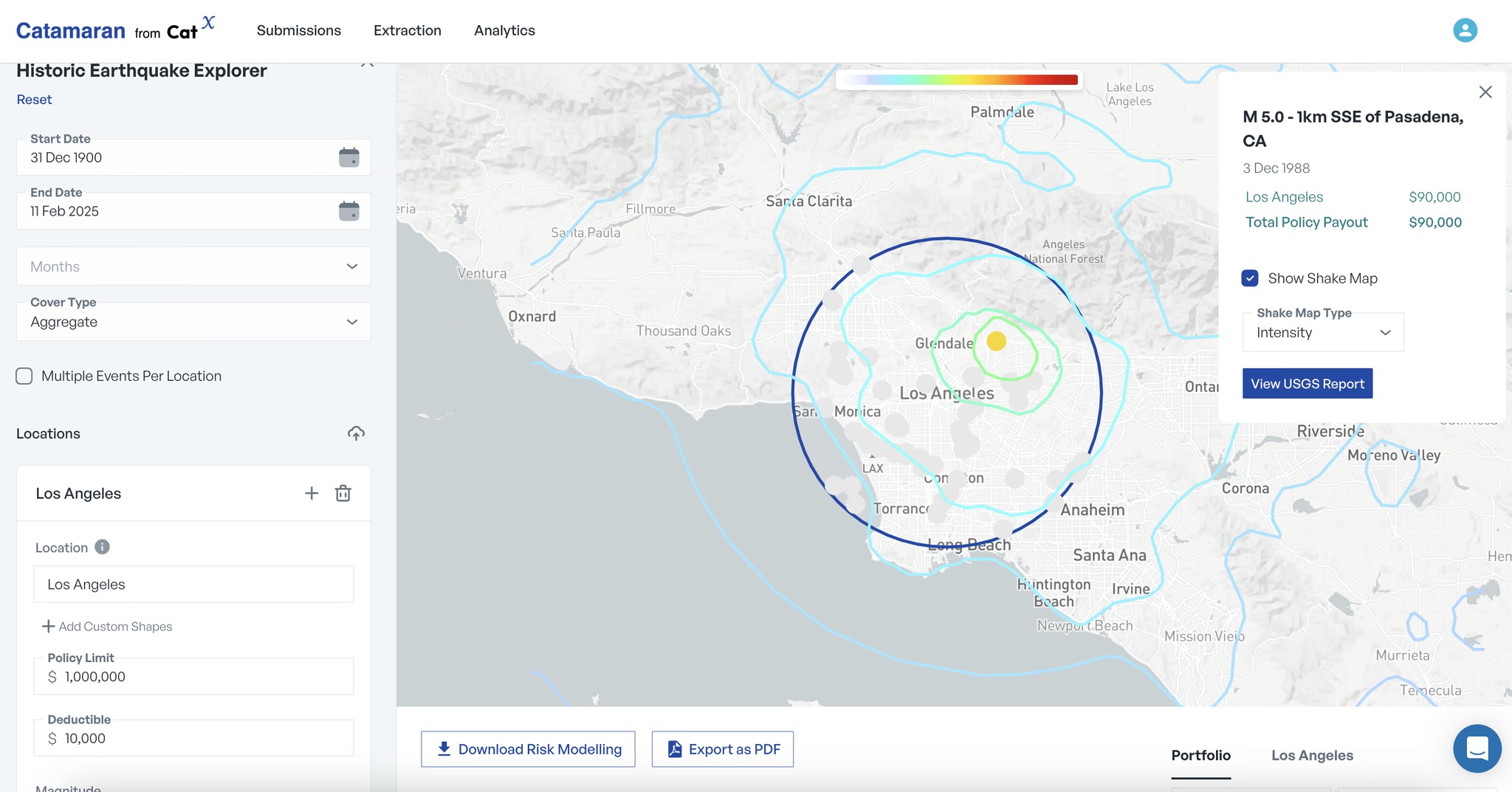Open the Cover Type dropdown
1512x792 pixels.
(193, 322)
